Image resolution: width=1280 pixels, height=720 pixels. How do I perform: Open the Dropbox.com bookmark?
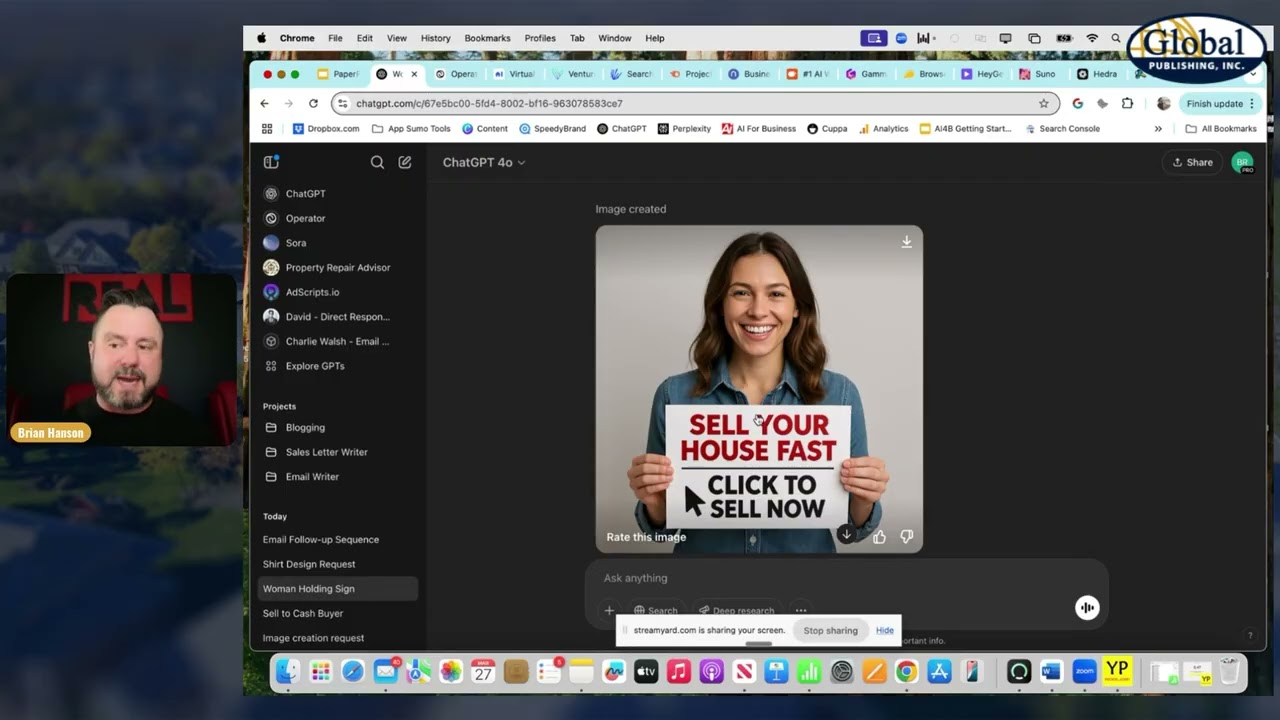pyautogui.click(x=326, y=129)
